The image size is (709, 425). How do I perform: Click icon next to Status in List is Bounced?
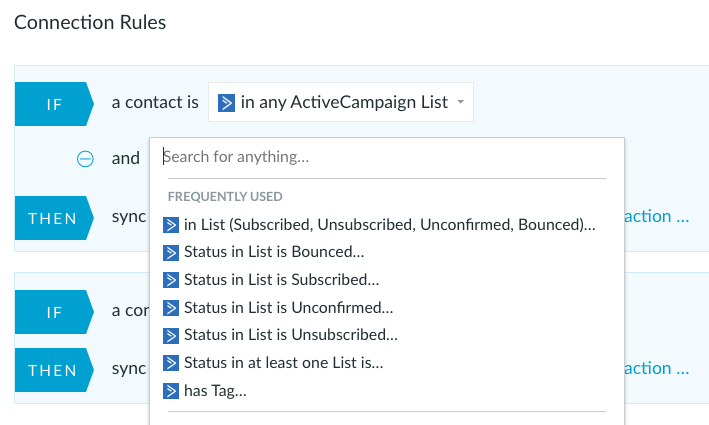click(171, 253)
